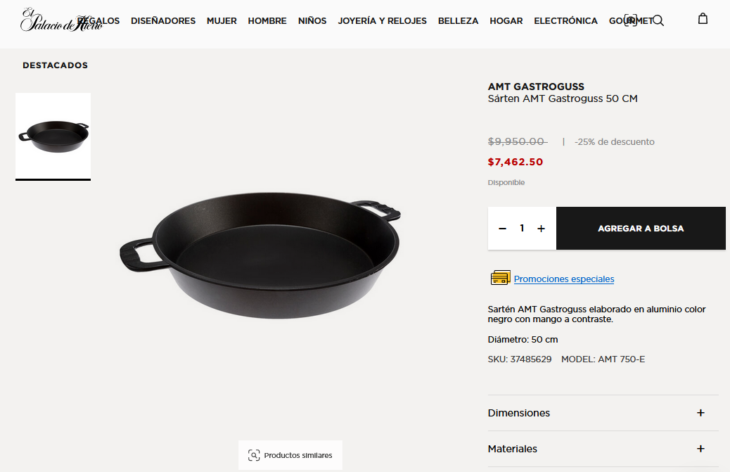Click the promotions card icon

[x=500, y=278]
